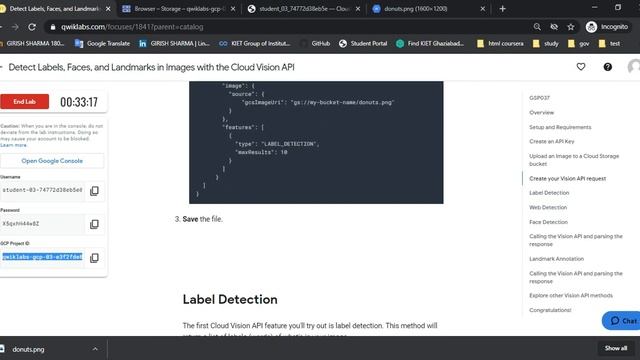Screen dimensions: 640x360
Task: Click the crossed-out eye tracking icon
Action: click(x=554, y=27)
